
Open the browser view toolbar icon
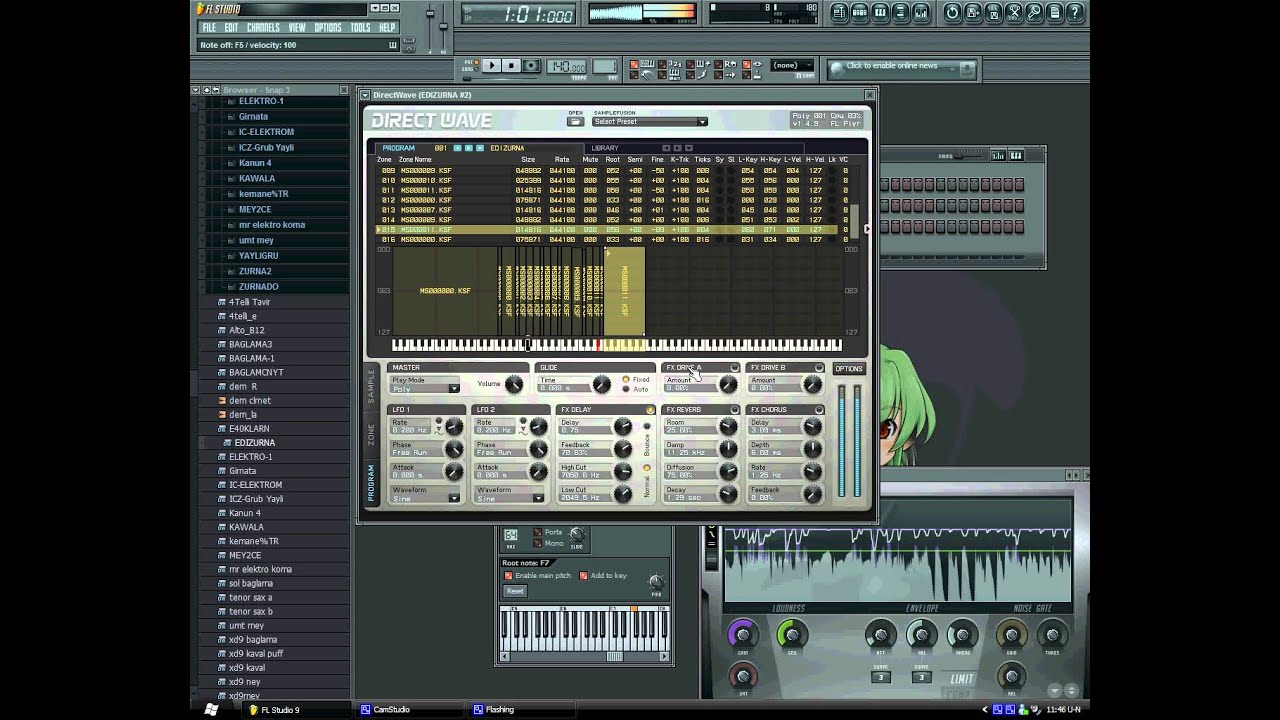[900, 13]
